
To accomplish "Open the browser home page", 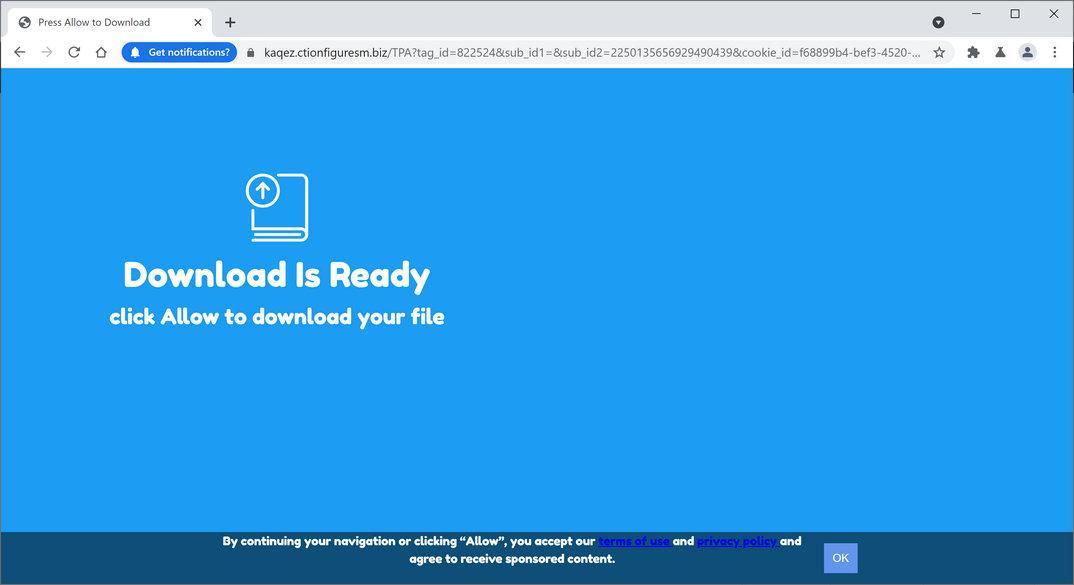I will (101, 52).
